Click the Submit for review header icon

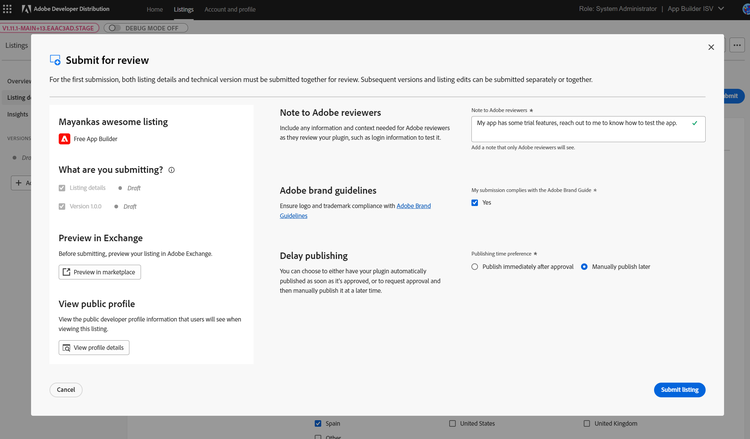(x=55, y=60)
